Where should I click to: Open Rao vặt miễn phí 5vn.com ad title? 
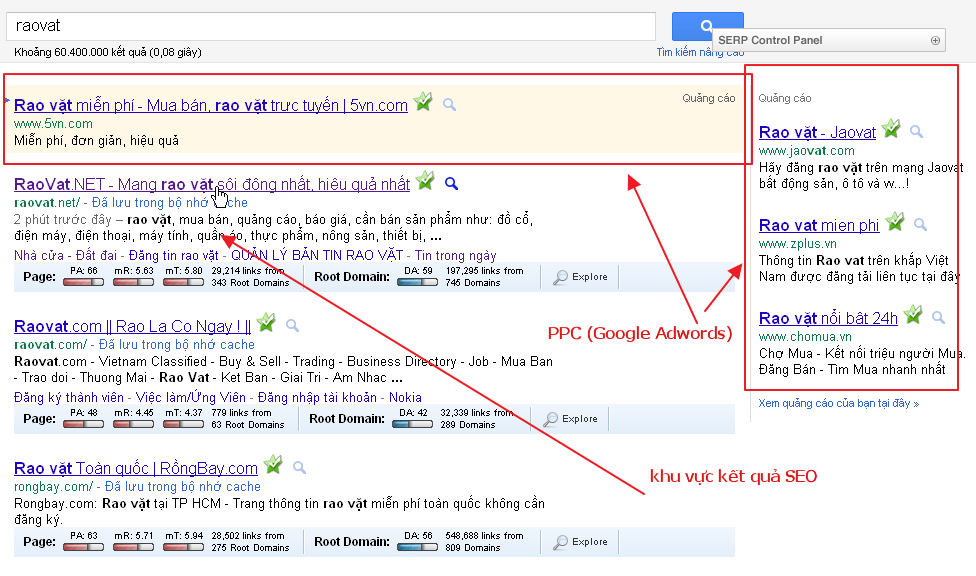[x=211, y=105]
